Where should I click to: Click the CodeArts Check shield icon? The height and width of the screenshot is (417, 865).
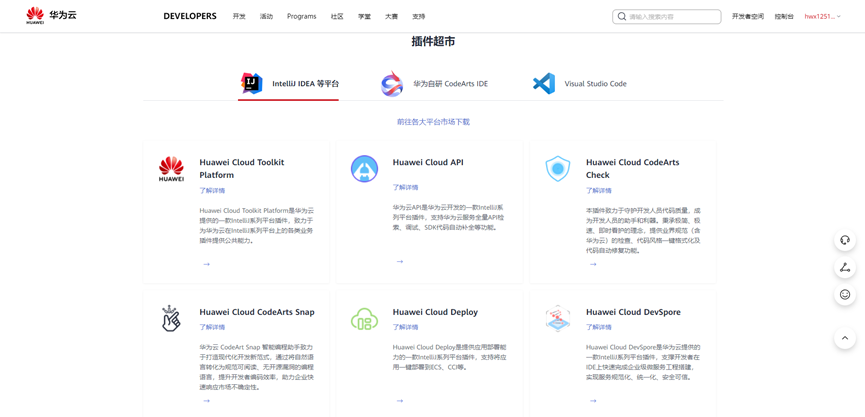click(x=558, y=169)
